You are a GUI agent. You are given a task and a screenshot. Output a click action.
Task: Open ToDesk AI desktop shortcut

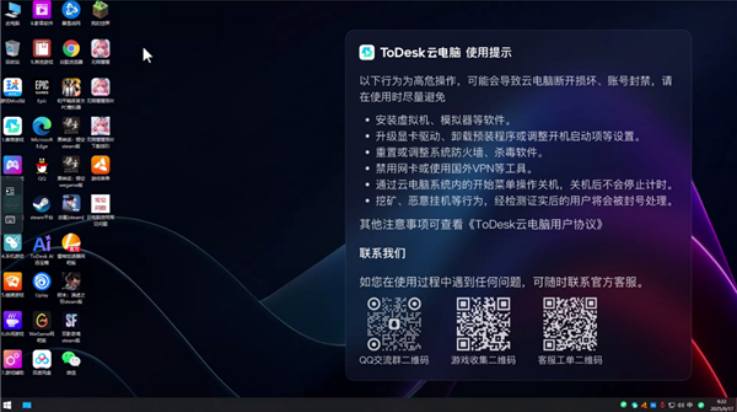[42, 244]
